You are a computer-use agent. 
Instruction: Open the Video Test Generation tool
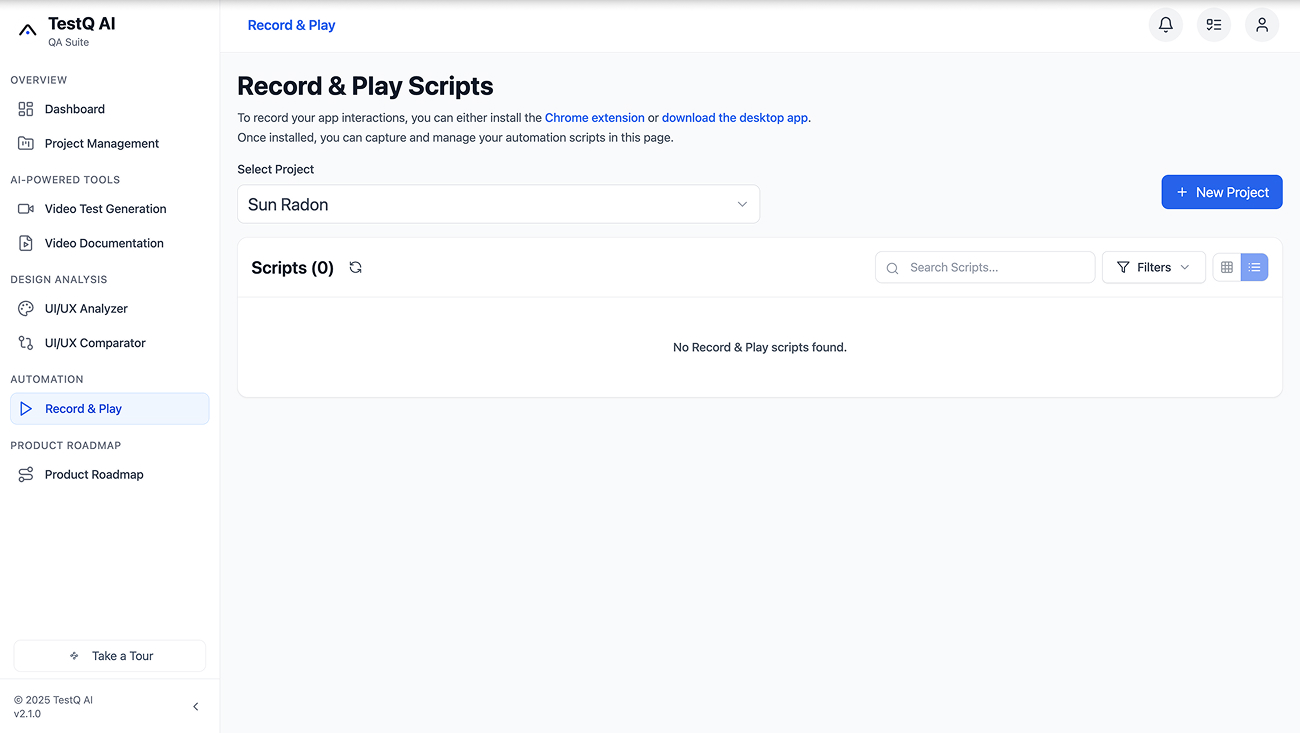(105, 208)
